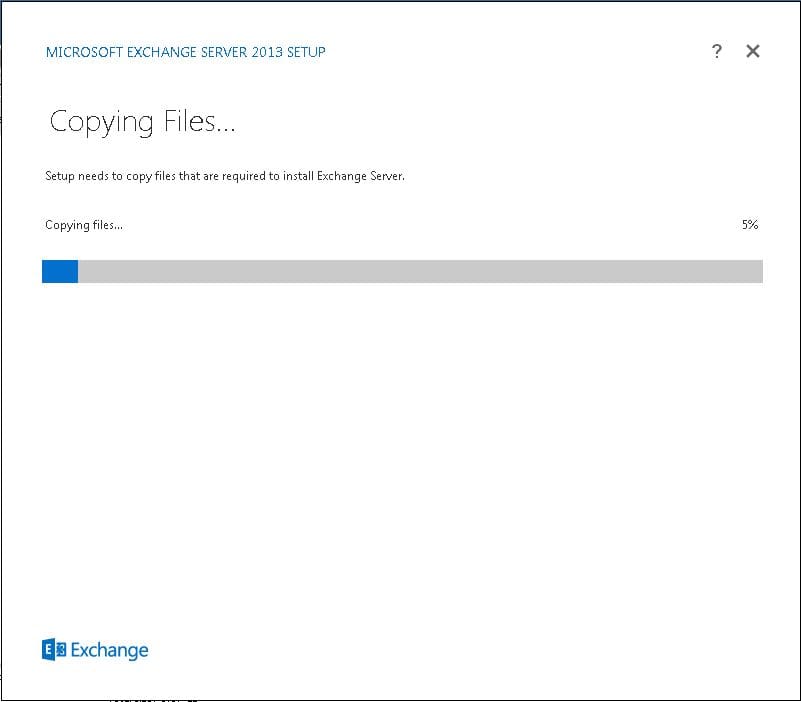Screen dimensions: 801x702
Task: Click 'Microsoft Exchange Server 2013 Setup' title
Action: [x=185, y=52]
